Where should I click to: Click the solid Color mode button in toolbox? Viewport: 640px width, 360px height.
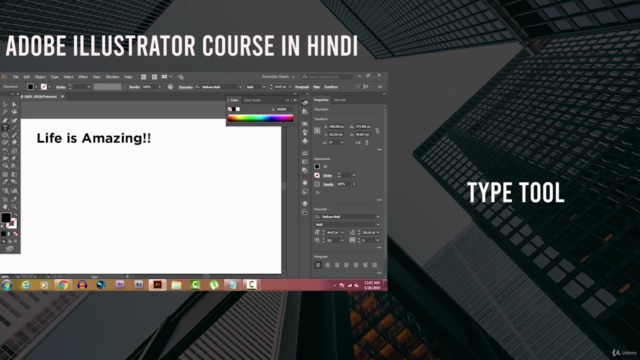3,234
